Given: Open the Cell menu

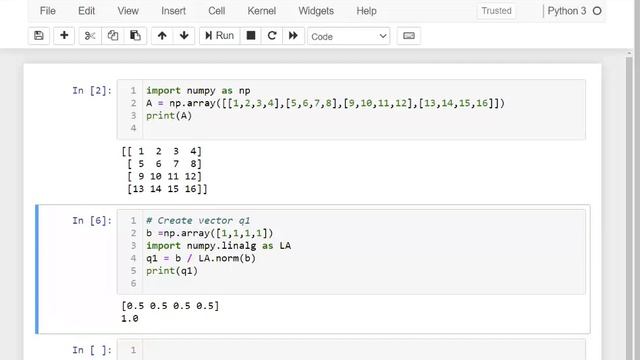Looking at the screenshot, I should pyautogui.click(x=217, y=11).
